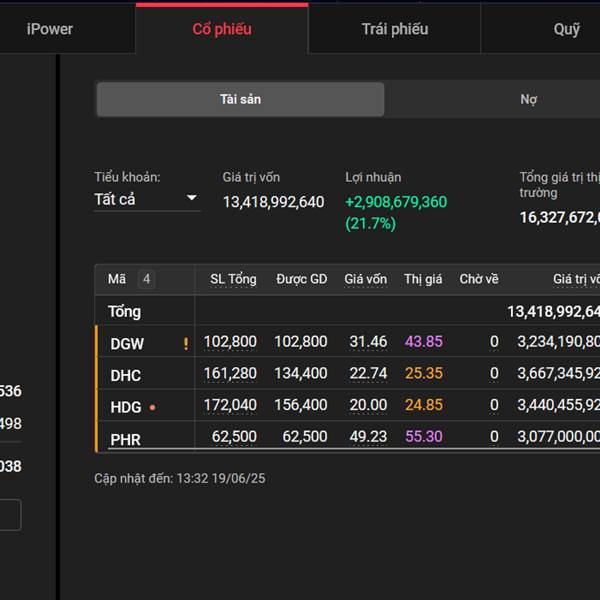Sort by the Thị giá column header
The width and height of the screenshot is (600, 600).
[x=423, y=279]
